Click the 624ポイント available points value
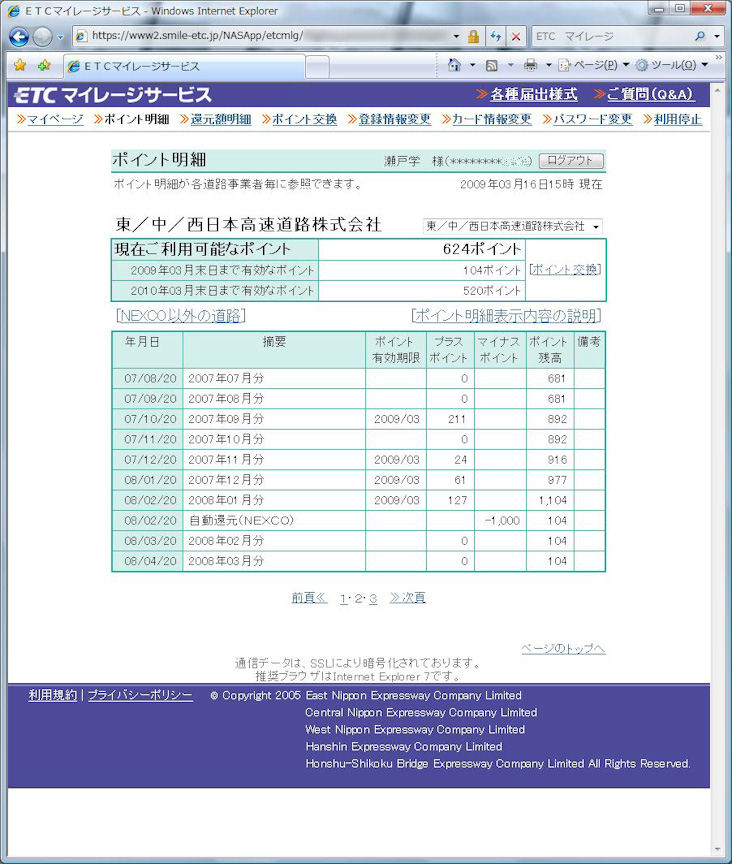 (x=481, y=249)
